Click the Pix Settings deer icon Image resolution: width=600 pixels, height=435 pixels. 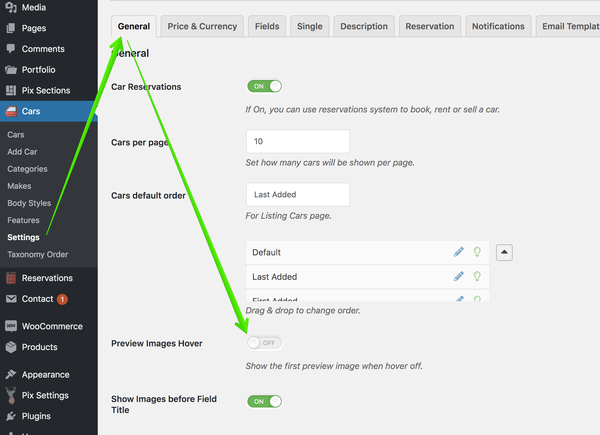tap(11, 395)
